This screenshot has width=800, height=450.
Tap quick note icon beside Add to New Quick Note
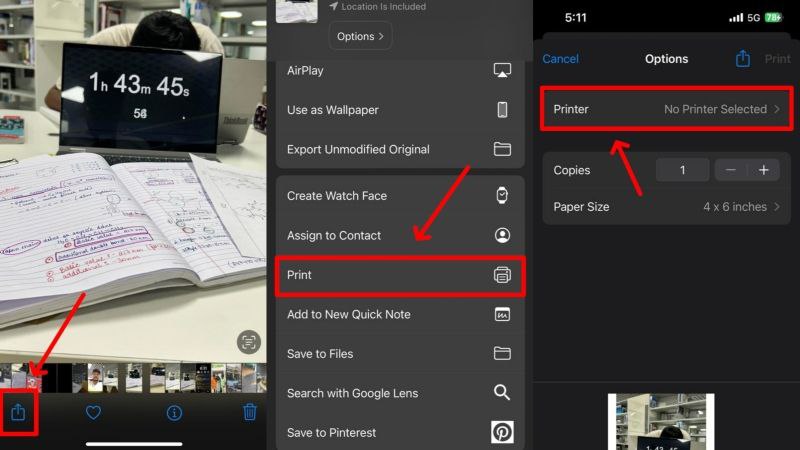pos(502,314)
